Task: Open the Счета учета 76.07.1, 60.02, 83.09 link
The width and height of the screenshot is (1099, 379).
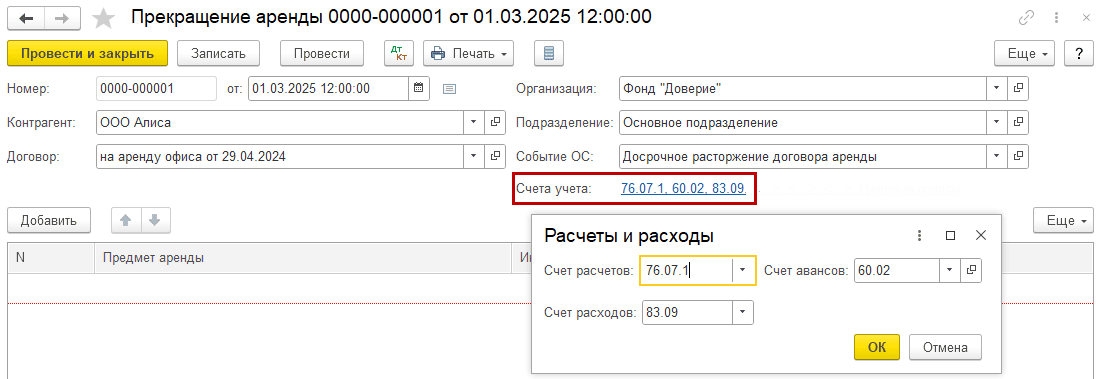Action: coord(683,188)
